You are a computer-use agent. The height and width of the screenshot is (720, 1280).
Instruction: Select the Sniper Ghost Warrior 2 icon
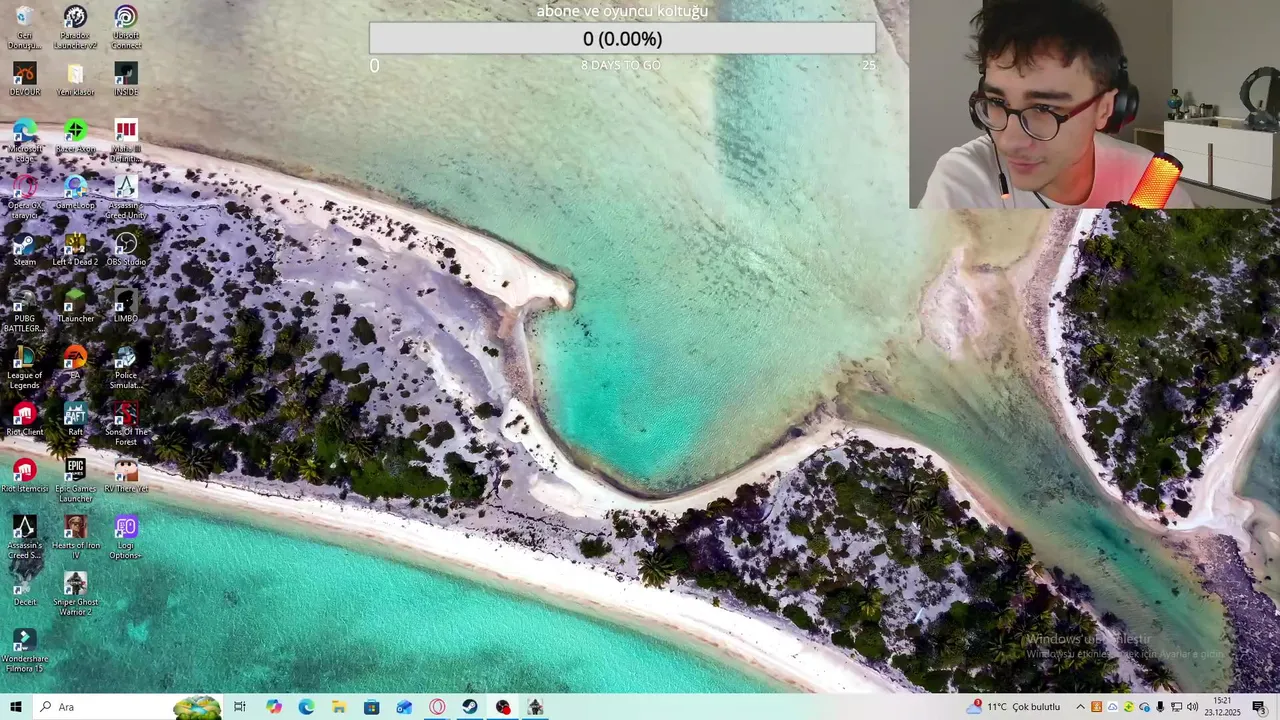tap(75, 594)
